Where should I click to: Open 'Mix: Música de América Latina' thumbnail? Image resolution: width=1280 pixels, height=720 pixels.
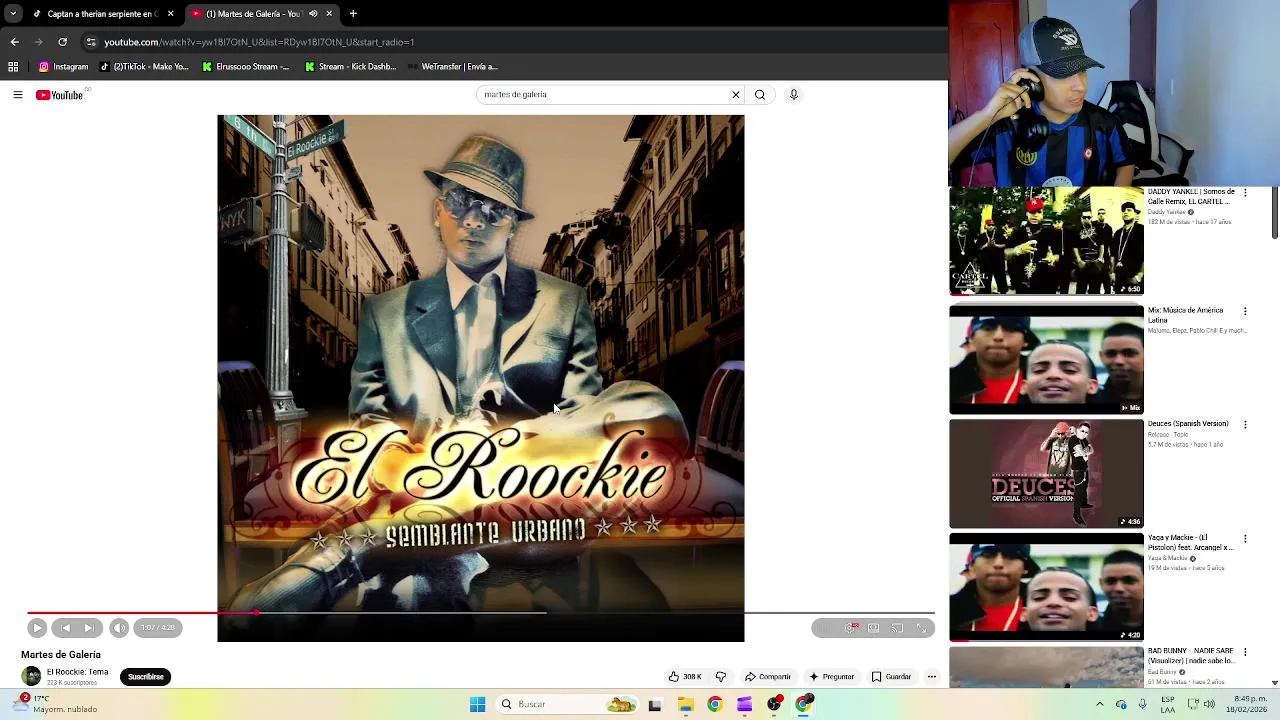point(1046,359)
